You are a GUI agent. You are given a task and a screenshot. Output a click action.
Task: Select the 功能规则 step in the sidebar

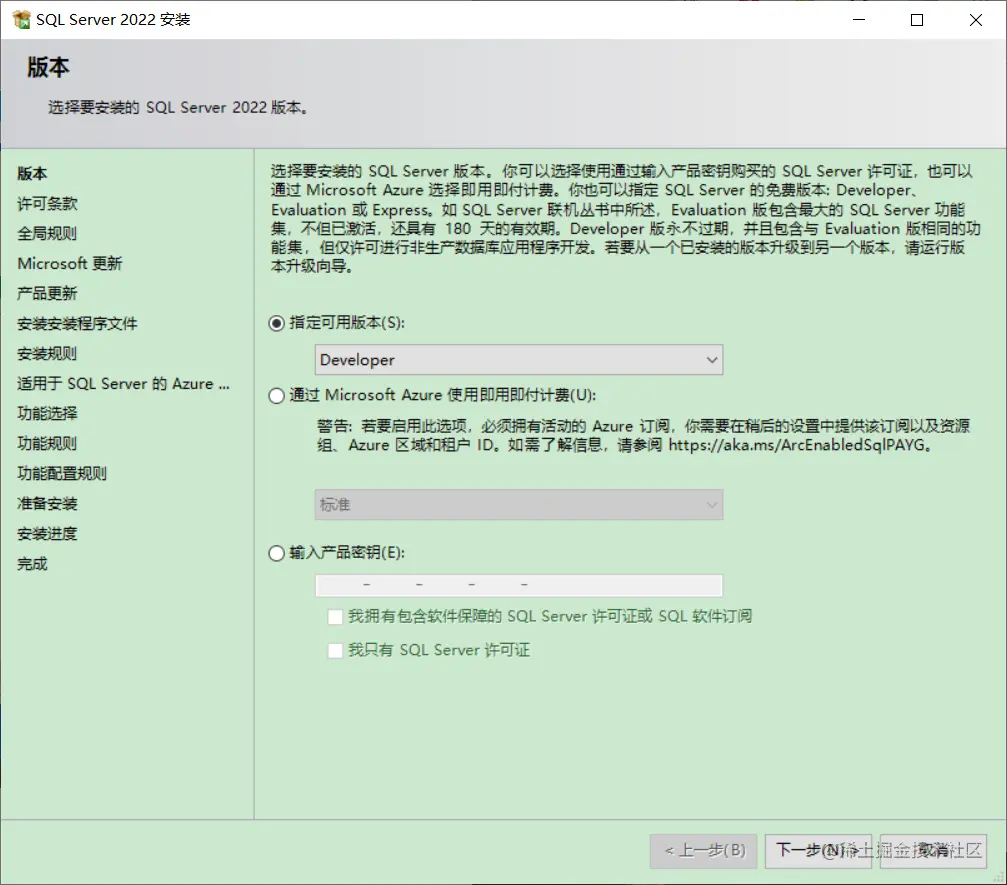47,443
